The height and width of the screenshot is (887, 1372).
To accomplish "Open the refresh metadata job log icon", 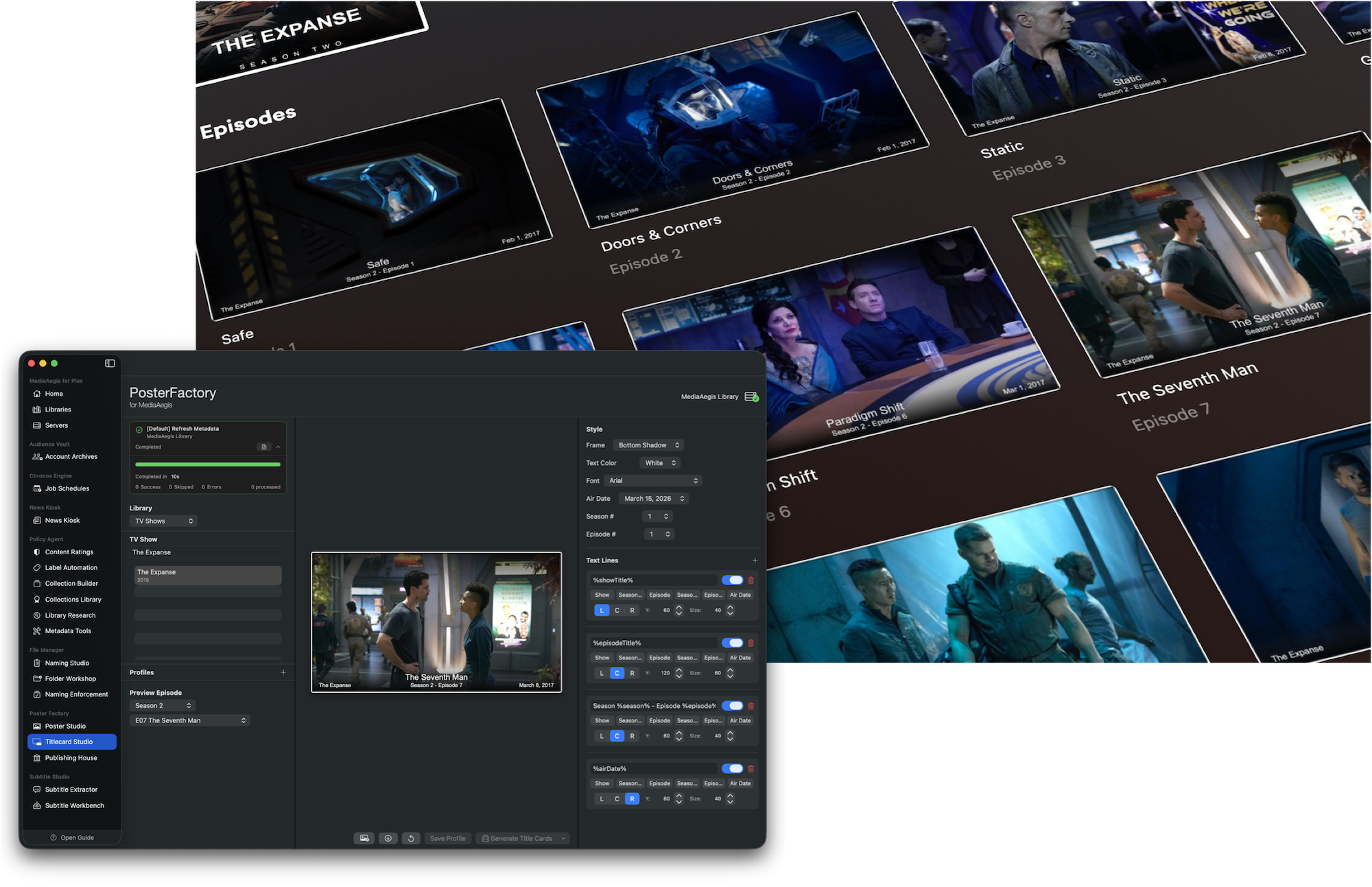I will pyautogui.click(x=264, y=447).
